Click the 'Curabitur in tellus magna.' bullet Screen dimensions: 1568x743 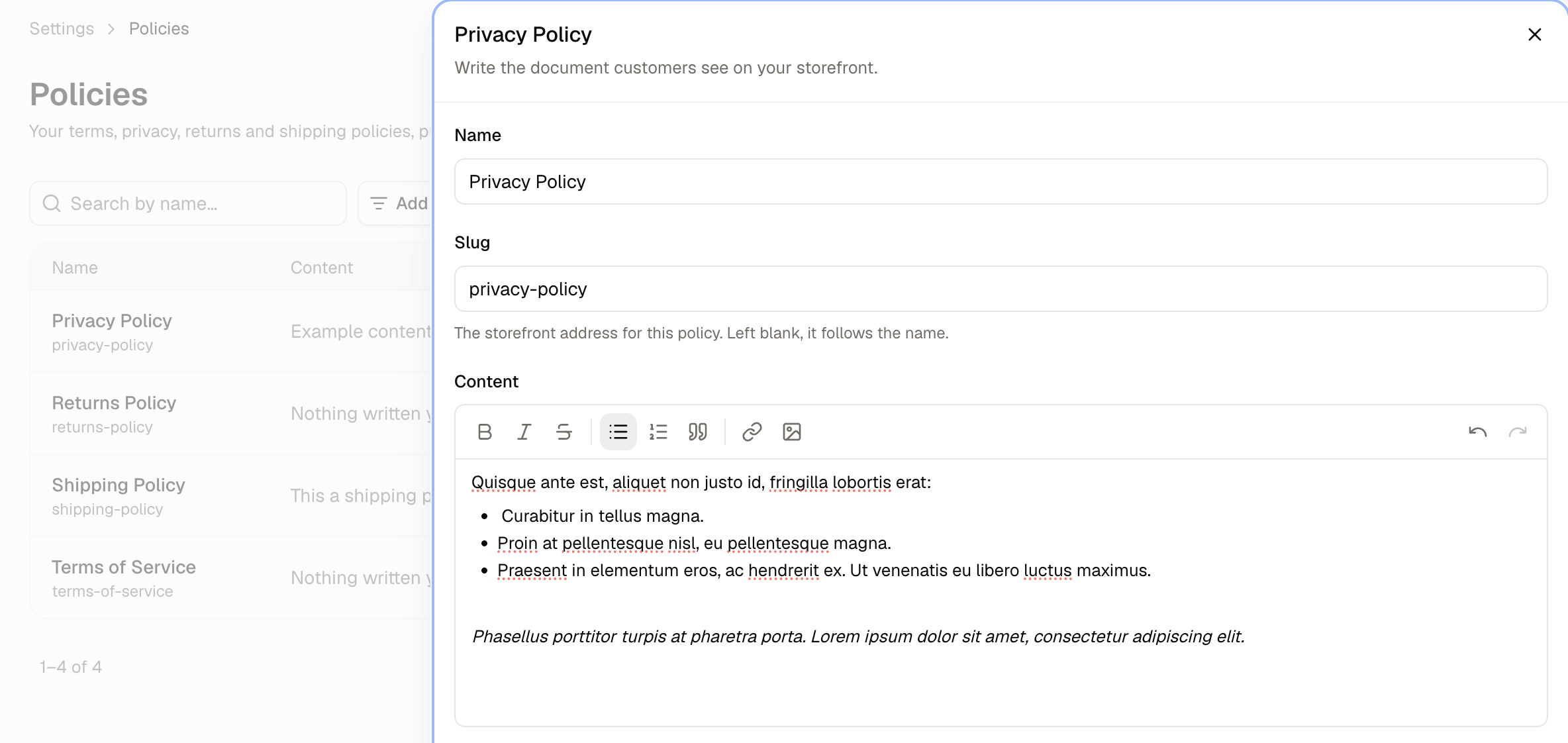pyautogui.click(x=603, y=516)
